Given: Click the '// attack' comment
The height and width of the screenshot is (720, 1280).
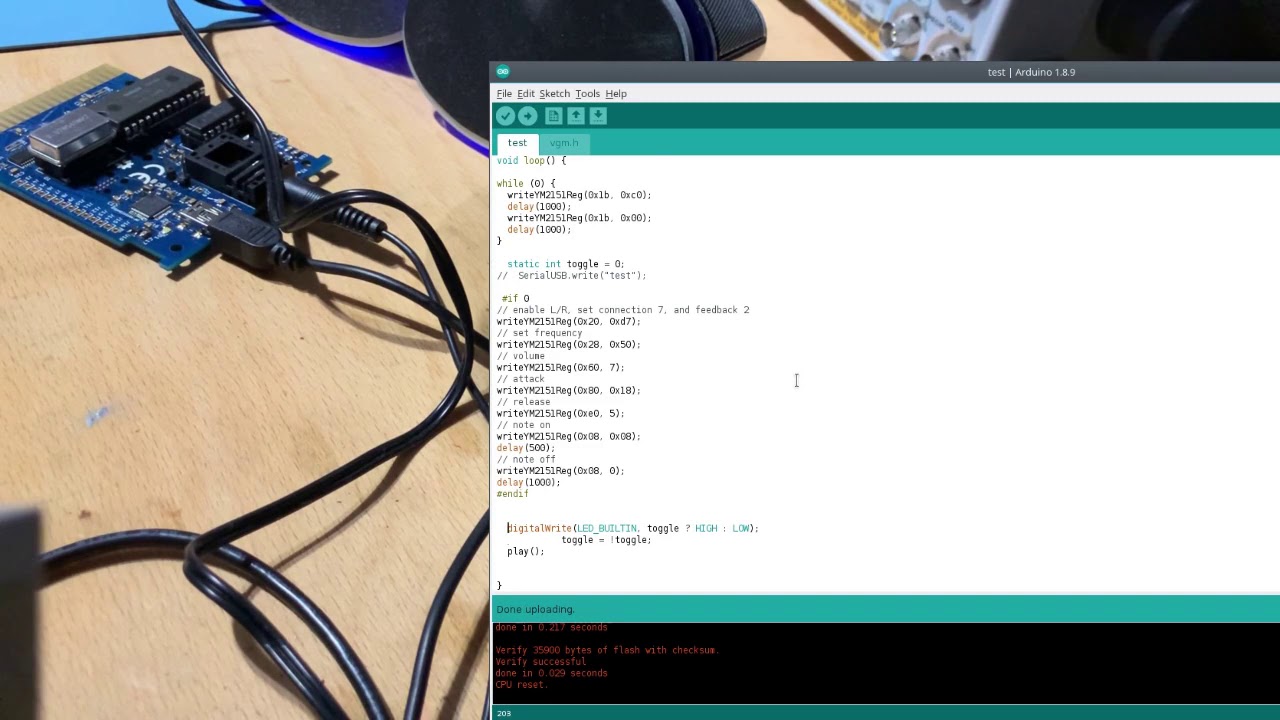Looking at the screenshot, I should click(x=520, y=379).
